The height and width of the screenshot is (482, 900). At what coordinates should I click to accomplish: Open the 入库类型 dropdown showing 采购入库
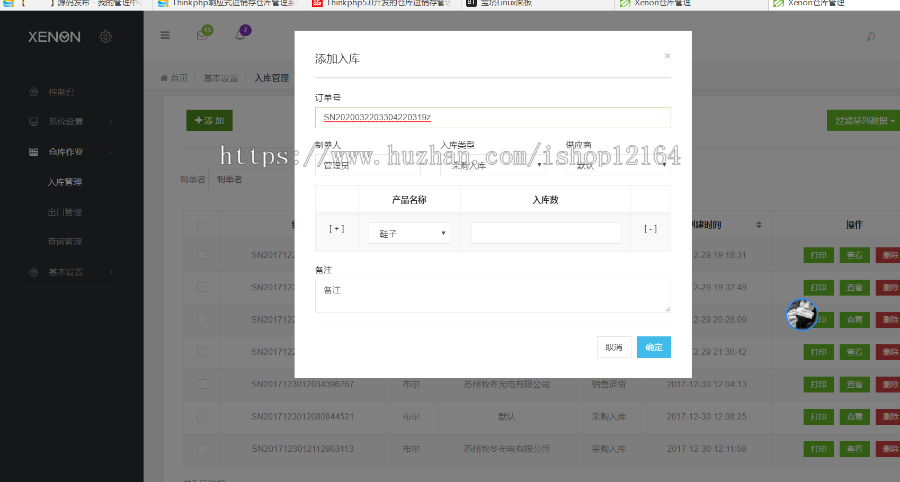click(x=492, y=165)
